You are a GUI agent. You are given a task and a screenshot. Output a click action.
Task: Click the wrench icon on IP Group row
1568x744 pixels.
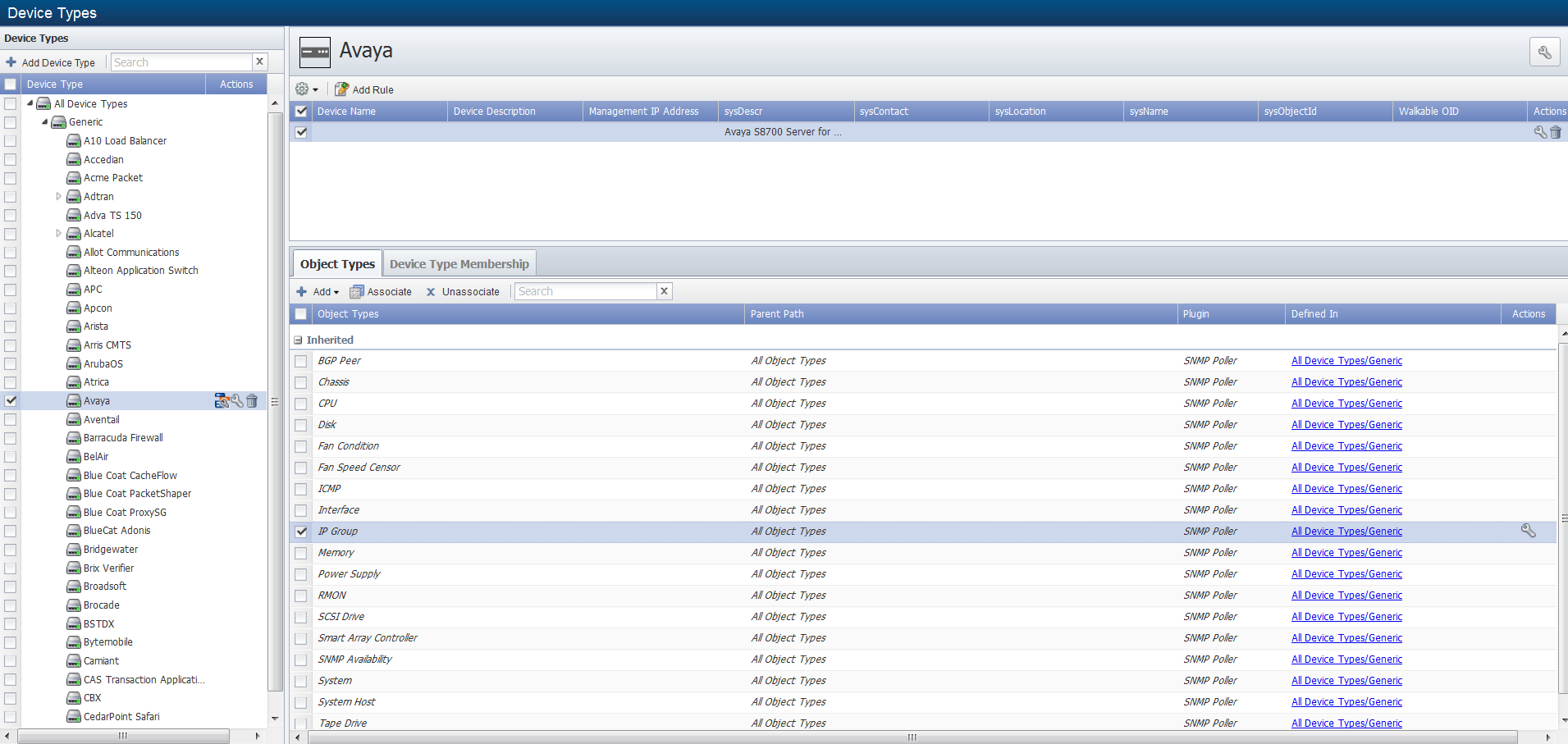tap(1528, 531)
